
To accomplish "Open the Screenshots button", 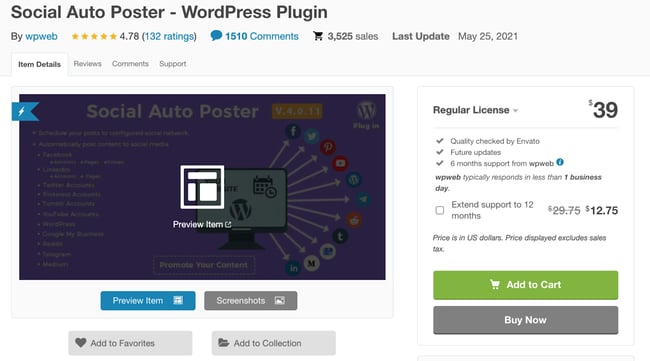I will (x=251, y=300).
